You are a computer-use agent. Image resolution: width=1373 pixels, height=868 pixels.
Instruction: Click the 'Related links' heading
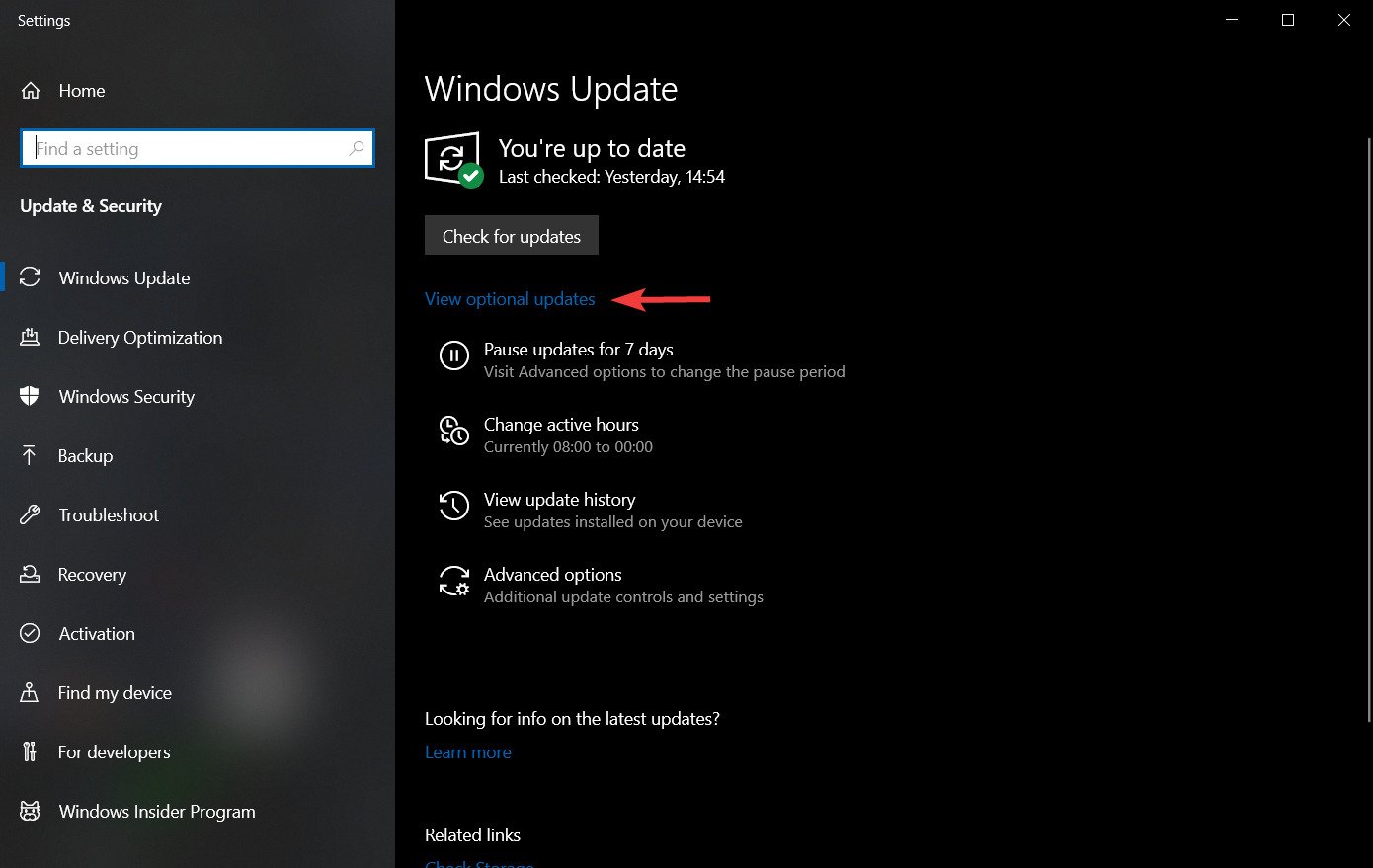point(472,835)
